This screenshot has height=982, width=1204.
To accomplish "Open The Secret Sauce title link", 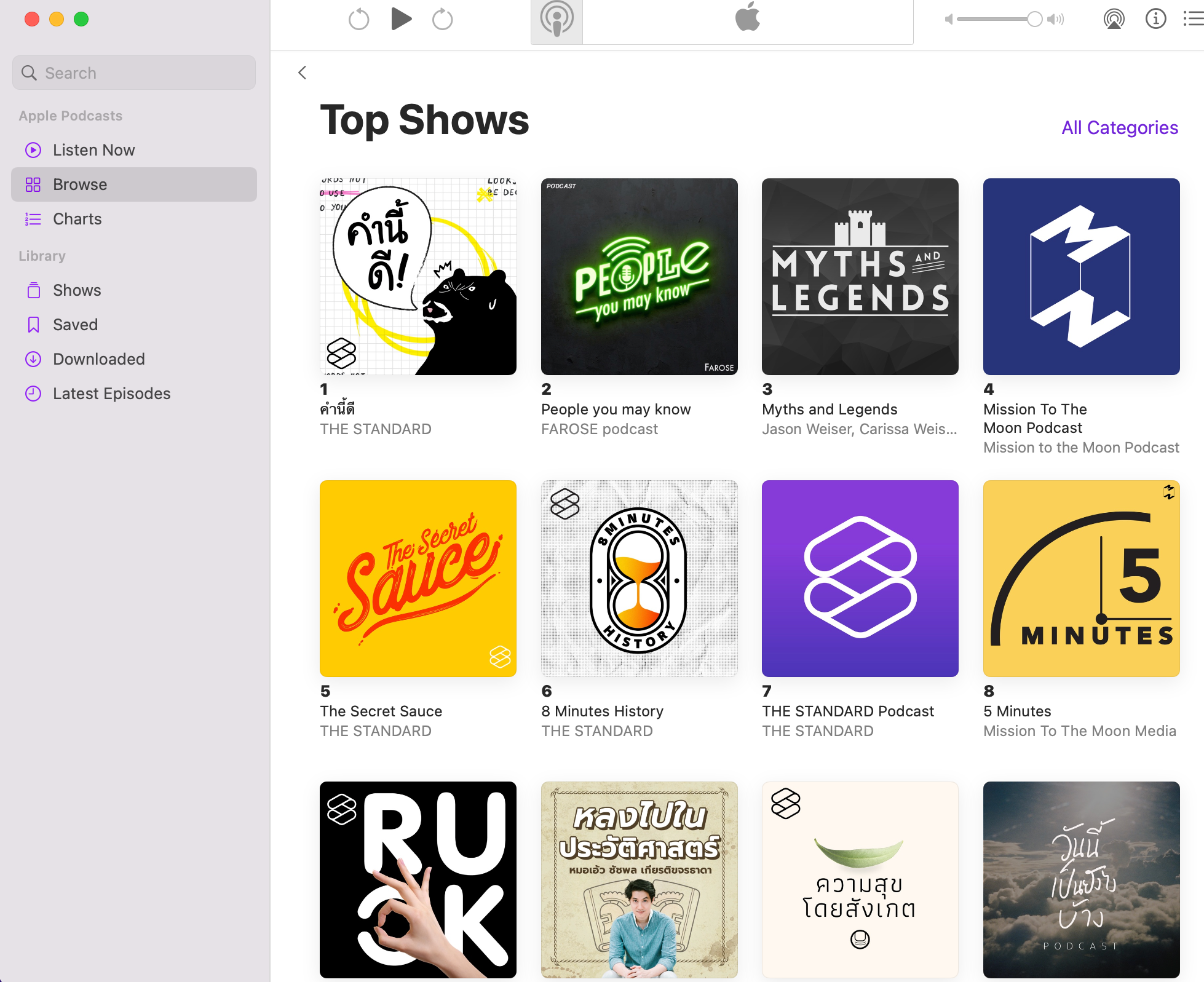I will click(x=381, y=711).
